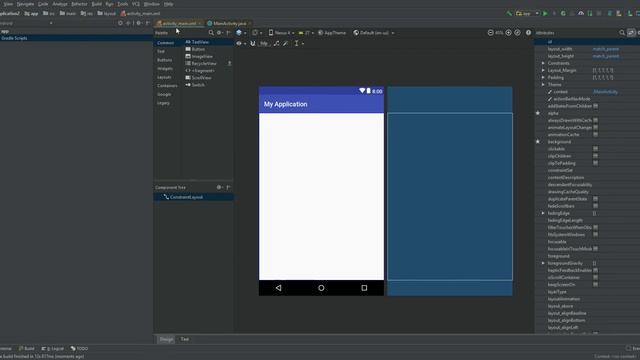
Task: Select Nexus 4 device dropdown
Action: pos(282,33)
